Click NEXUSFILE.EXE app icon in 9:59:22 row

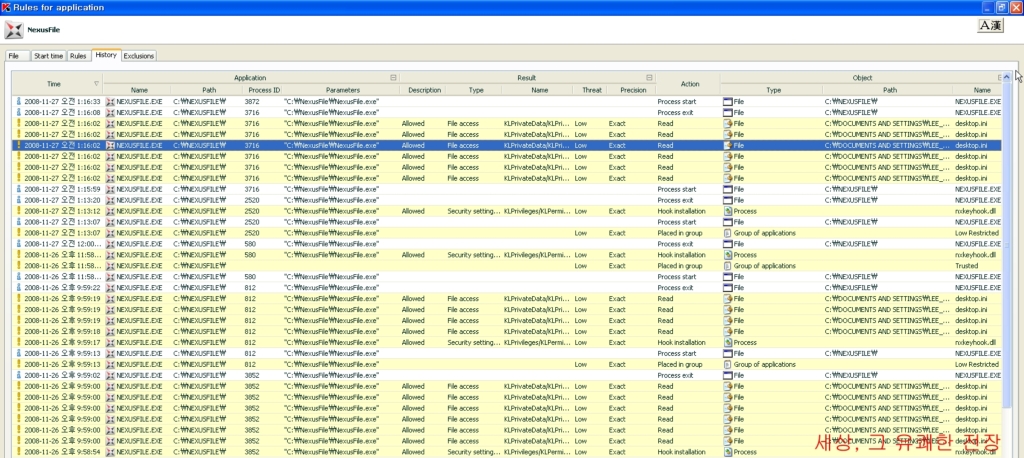point(110,287)
